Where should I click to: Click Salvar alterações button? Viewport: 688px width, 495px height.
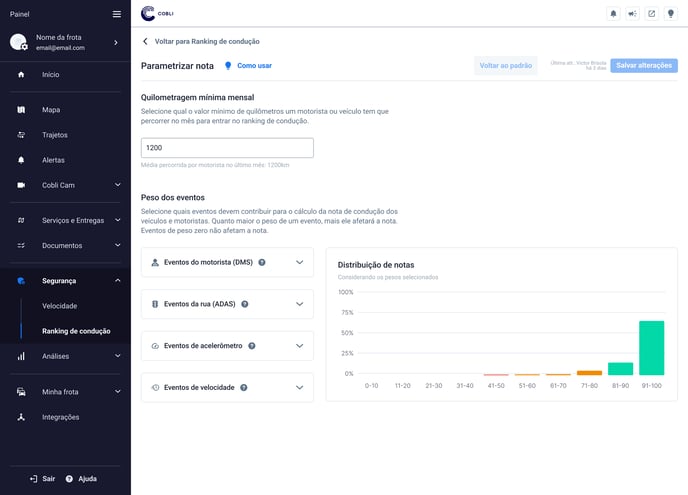point(644,65)
